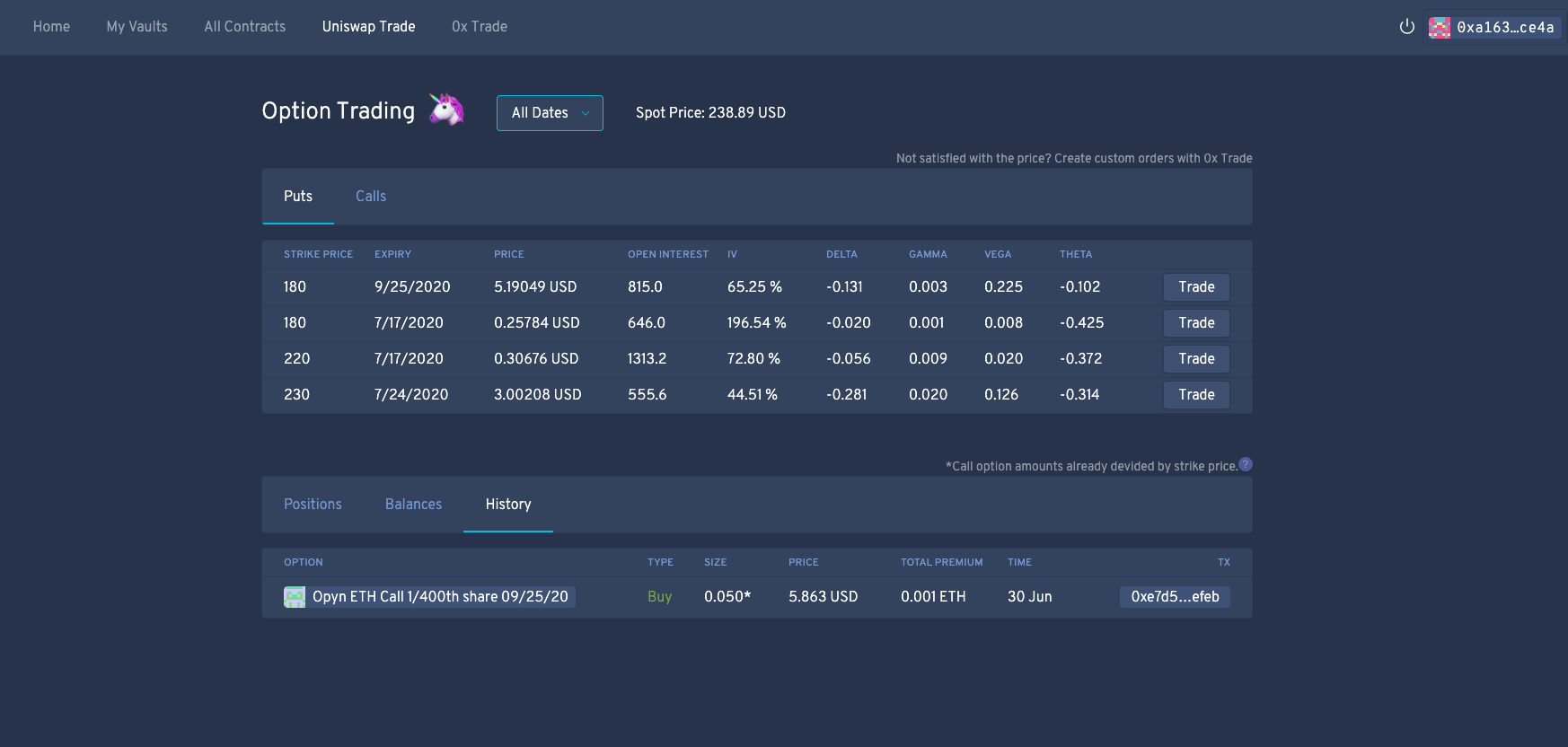Trade the 220 put expiring 7/17/2020
This screenshot has width=1568, height=747.
tap(1196, 359)
